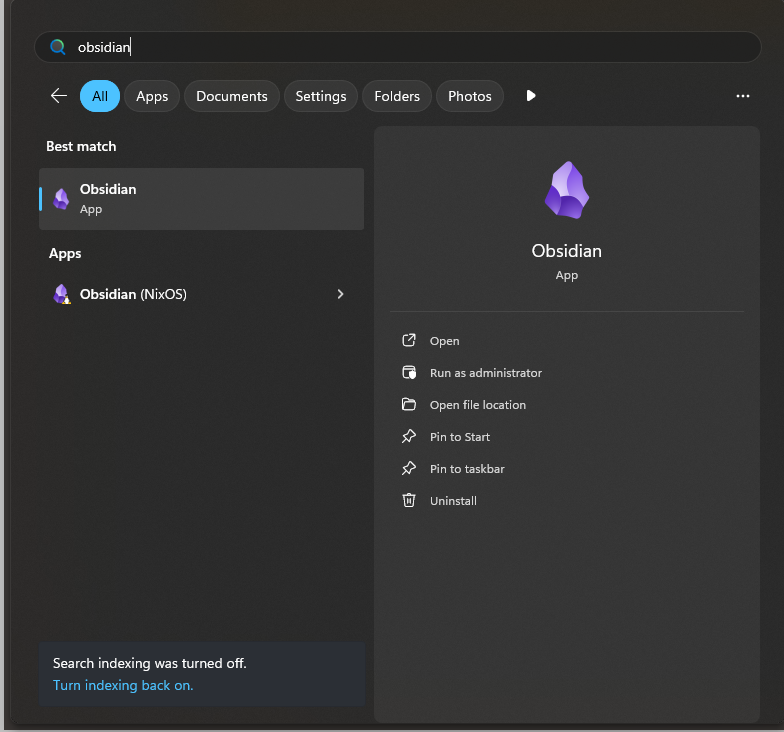
Task: Click Open in the details pane
Action: pyautogui.click(x=444, y=341)
